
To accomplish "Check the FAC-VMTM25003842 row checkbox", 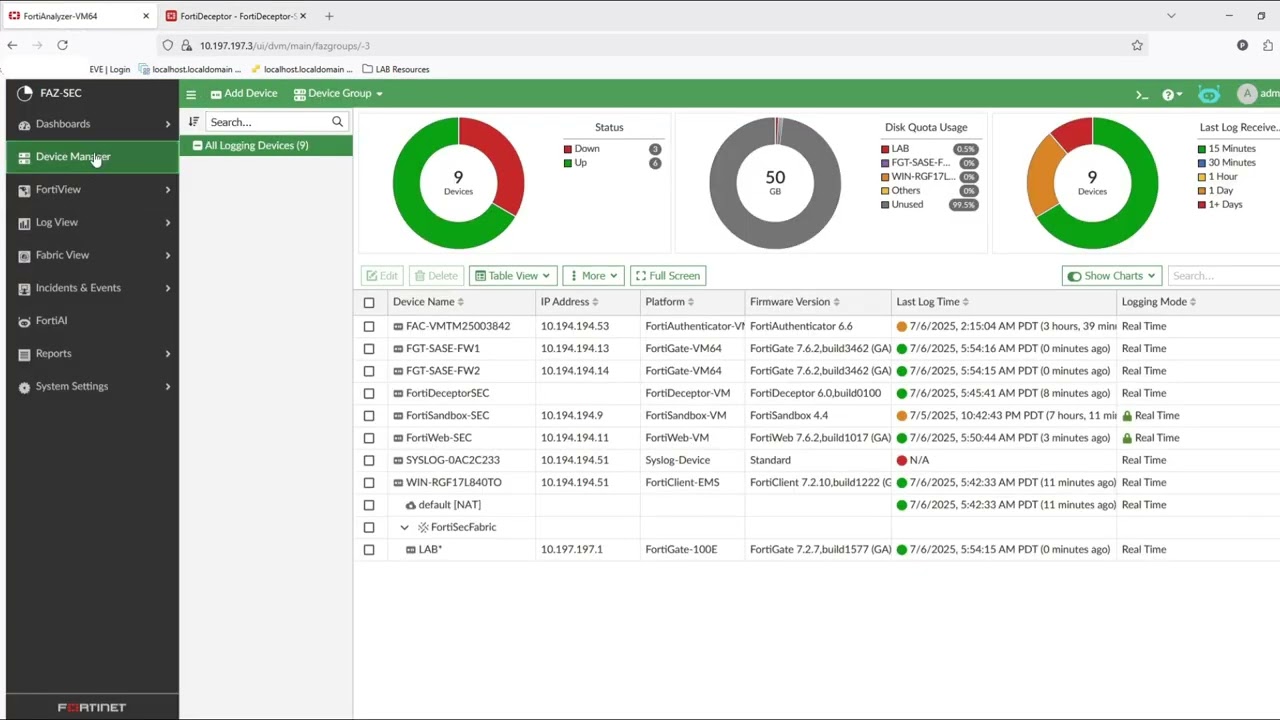I will click(x=369, y=327).
